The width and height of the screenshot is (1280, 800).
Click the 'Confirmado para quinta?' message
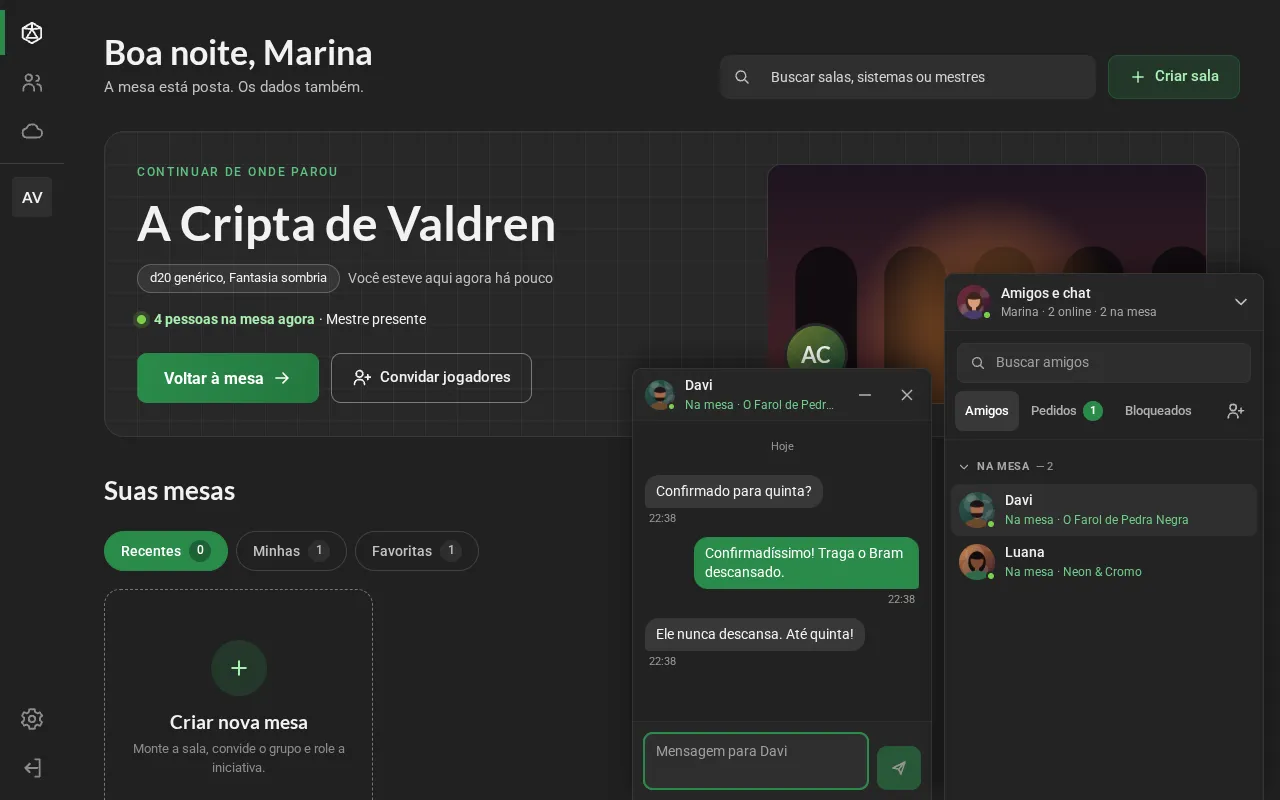point(734,491)
